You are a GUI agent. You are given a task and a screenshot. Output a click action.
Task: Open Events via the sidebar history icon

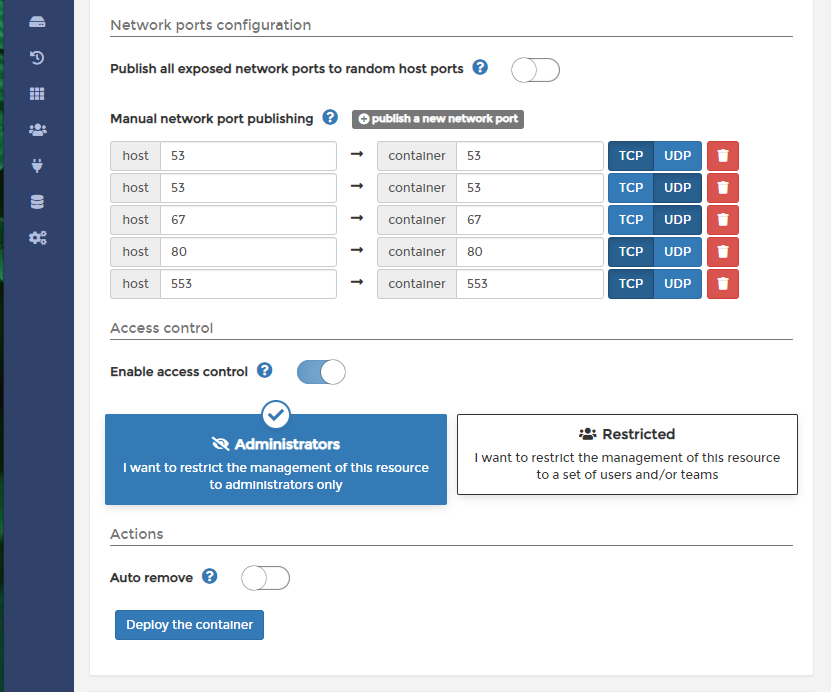37,58
